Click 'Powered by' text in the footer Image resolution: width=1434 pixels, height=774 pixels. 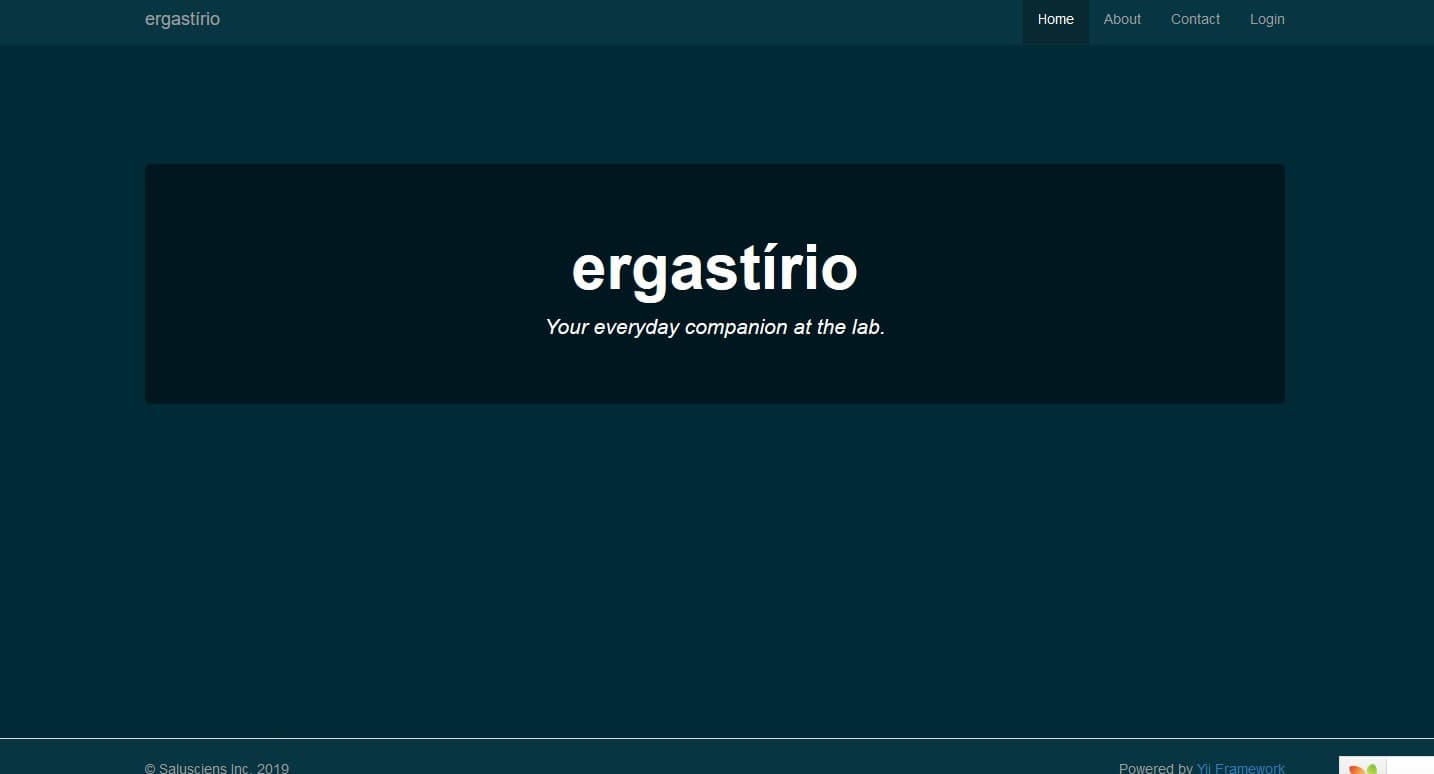[x=1156, y=768]
